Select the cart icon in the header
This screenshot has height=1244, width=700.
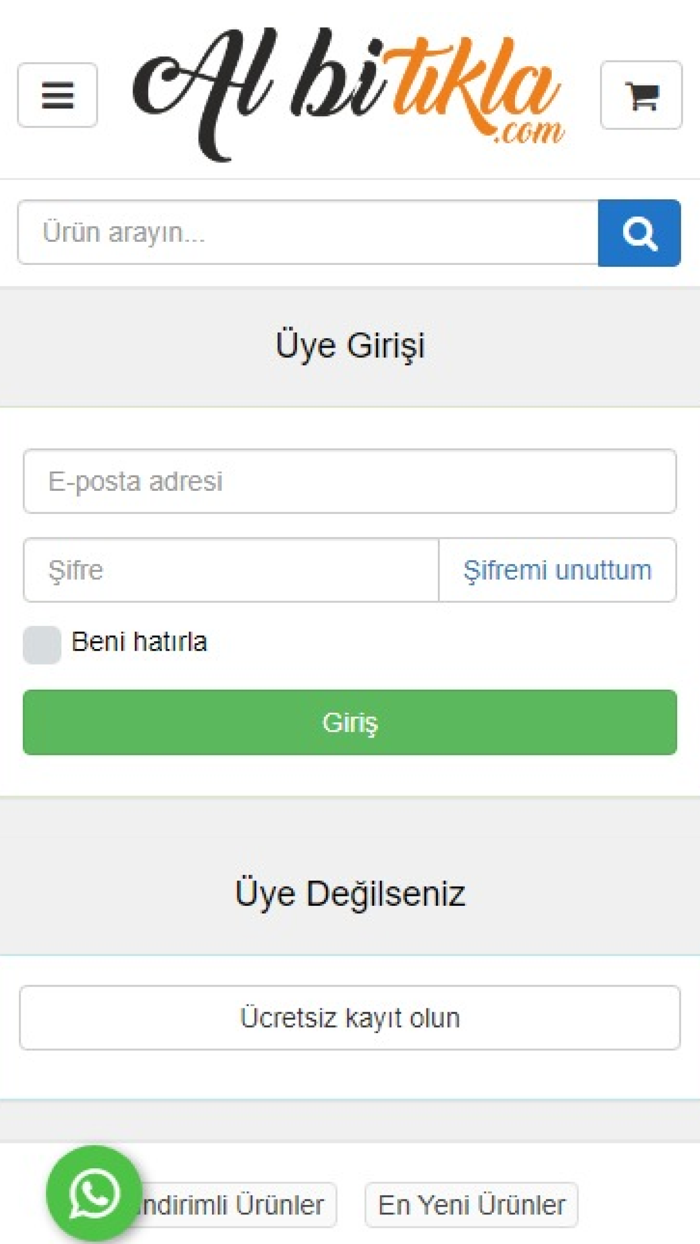click(641, 96)
